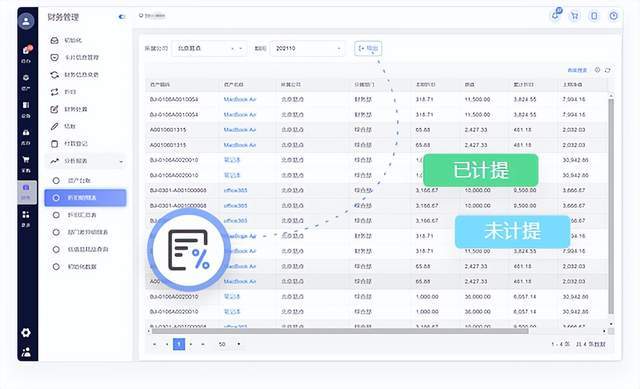Click the breadcrumb tab at top of content area
The width and height of the screenshot is (640, 389).
tap(152, 16)
